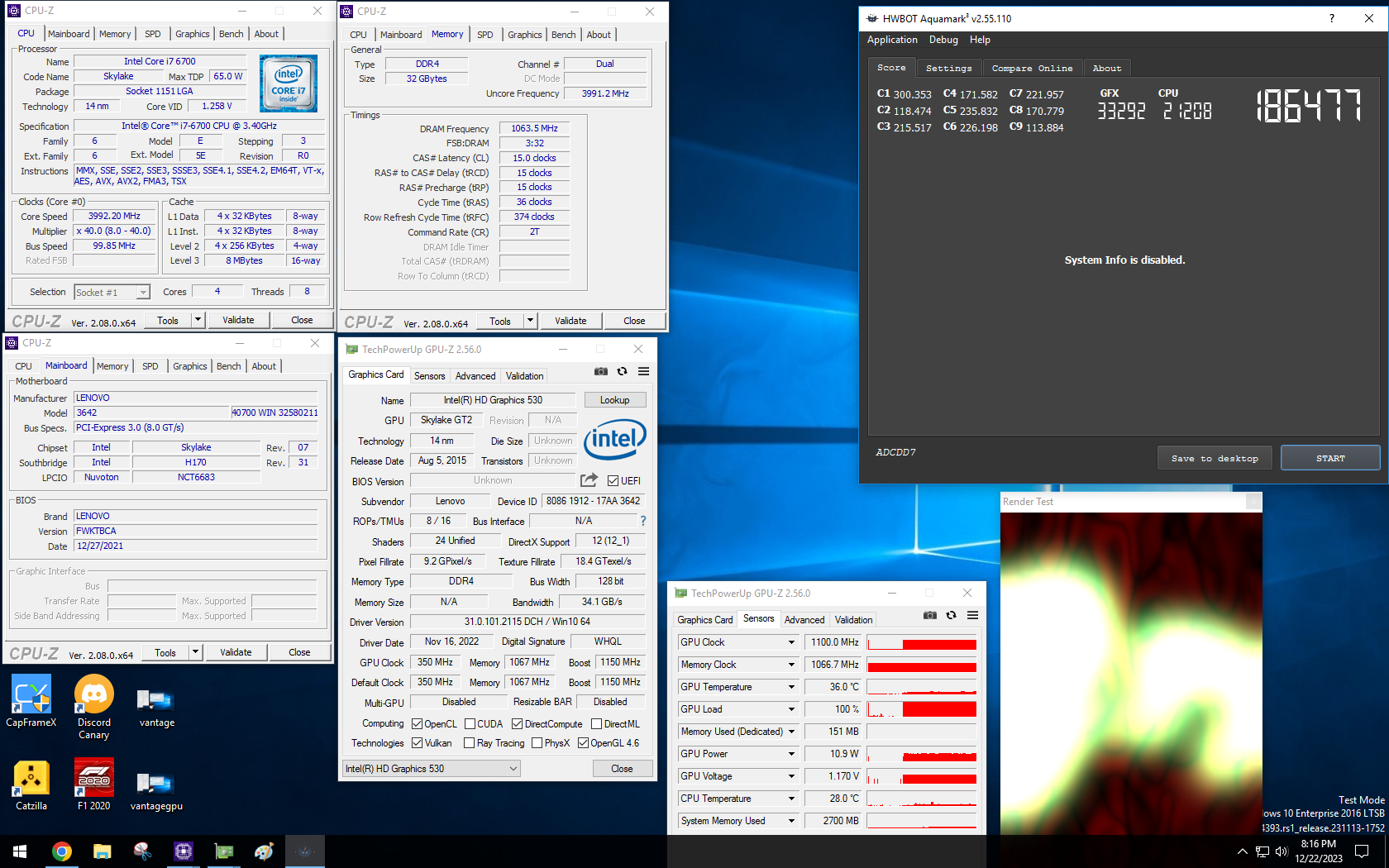
Task: Open SPD tab in CPU-Z Memory window
Action: pyautogui.click(x=485, y=35)
